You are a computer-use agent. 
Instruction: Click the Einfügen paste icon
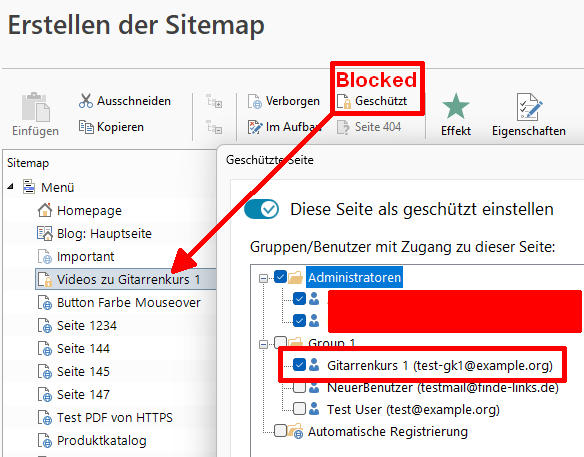click(x=35, y=107)
